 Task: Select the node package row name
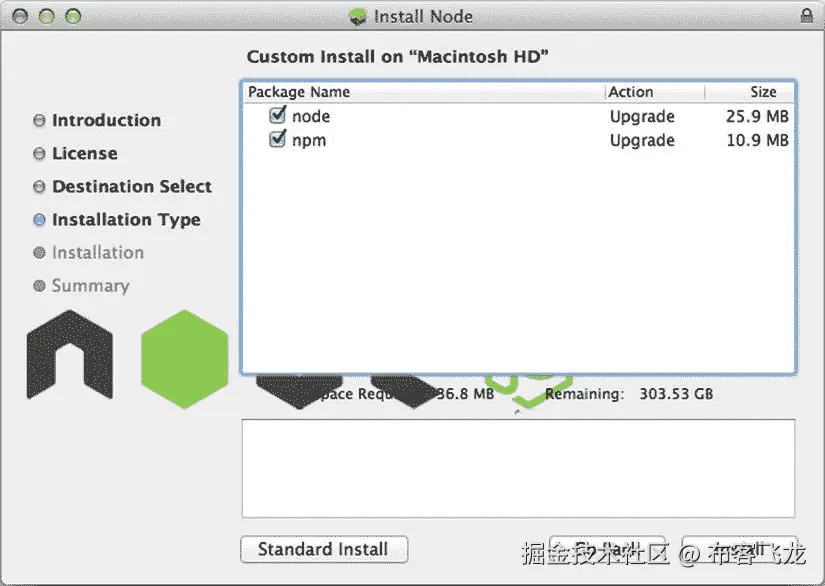point(311,116)
